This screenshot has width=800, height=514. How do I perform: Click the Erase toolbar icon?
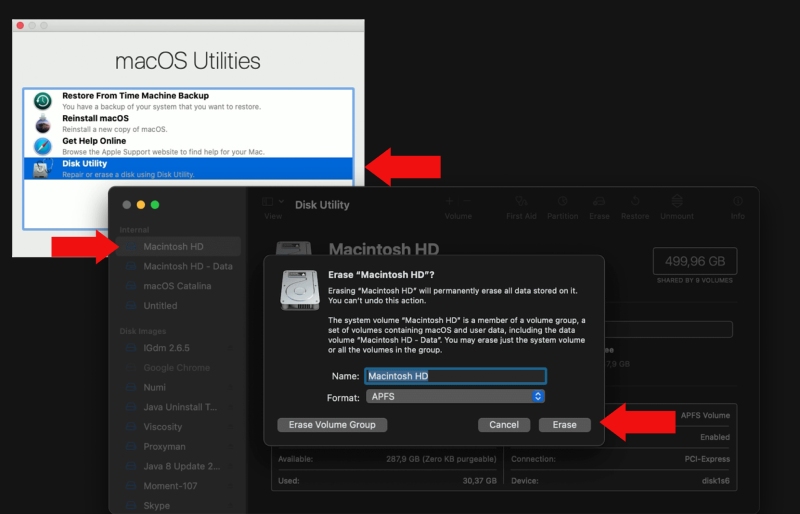599,202
